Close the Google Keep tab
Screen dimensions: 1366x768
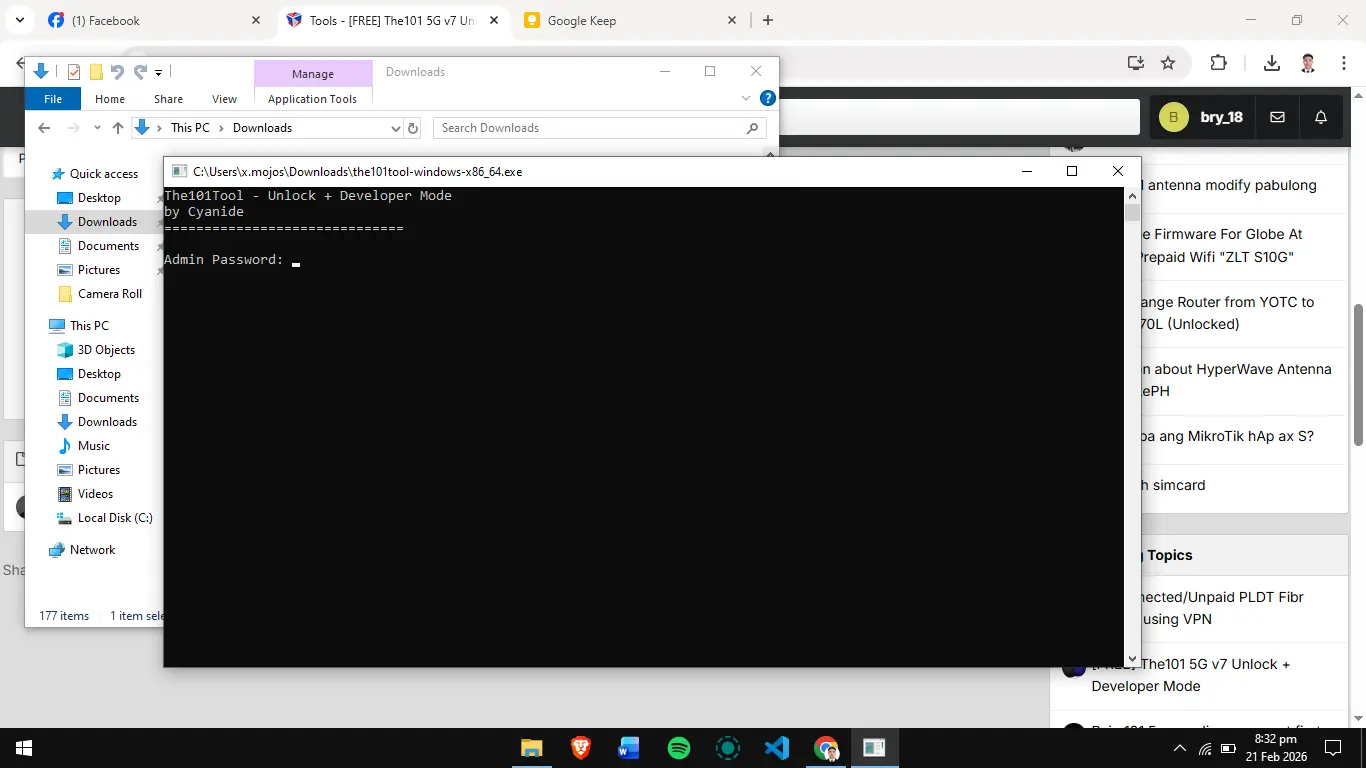(731, 20)
